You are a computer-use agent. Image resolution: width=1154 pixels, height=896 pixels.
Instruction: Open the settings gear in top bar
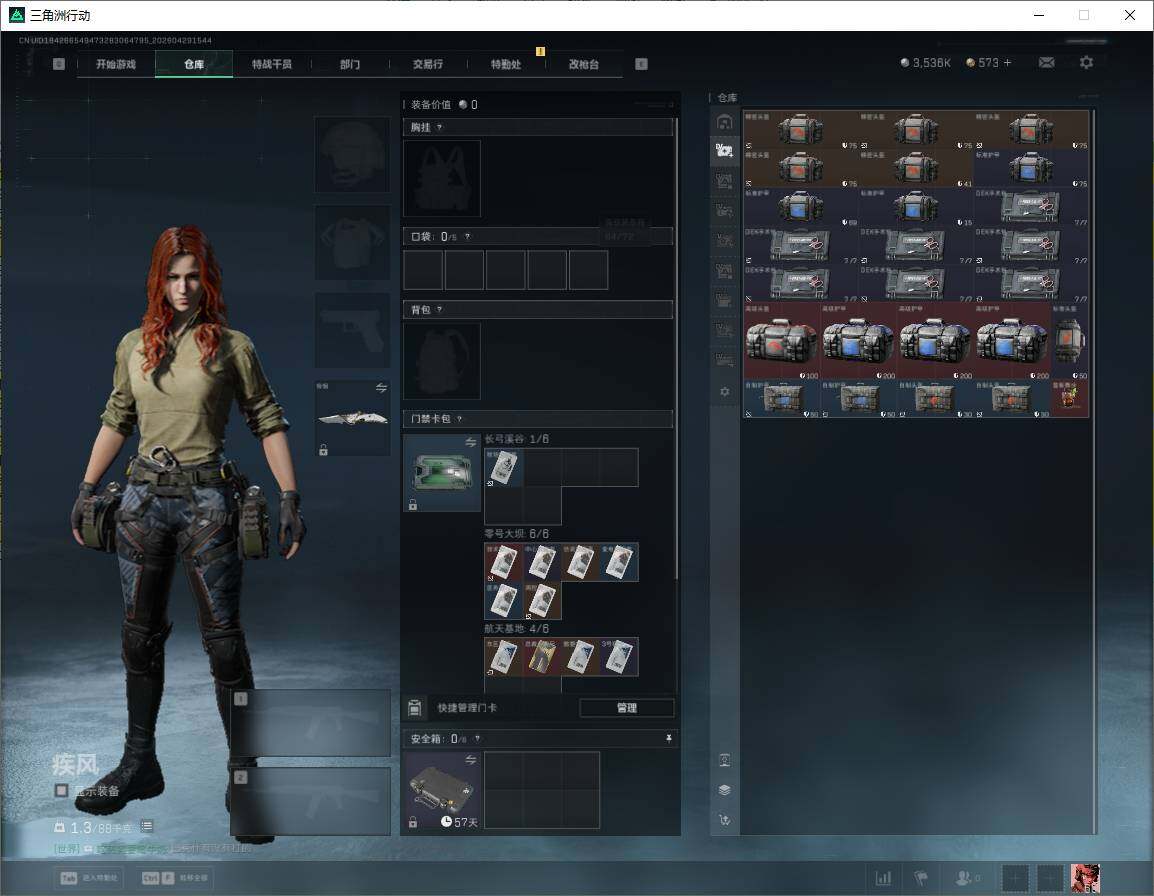[x=1086, y=63]
